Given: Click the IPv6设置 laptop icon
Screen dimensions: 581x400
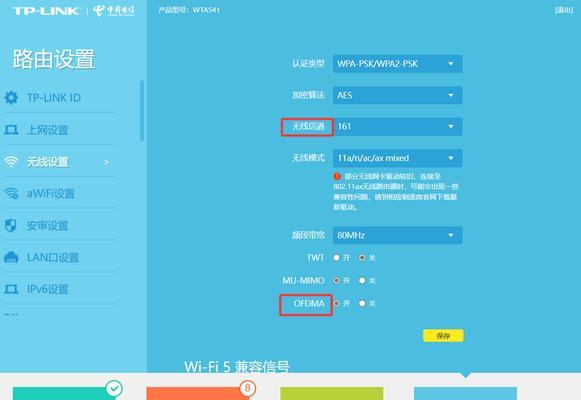Looking at the screenshot, I should [x=11, y=289].
